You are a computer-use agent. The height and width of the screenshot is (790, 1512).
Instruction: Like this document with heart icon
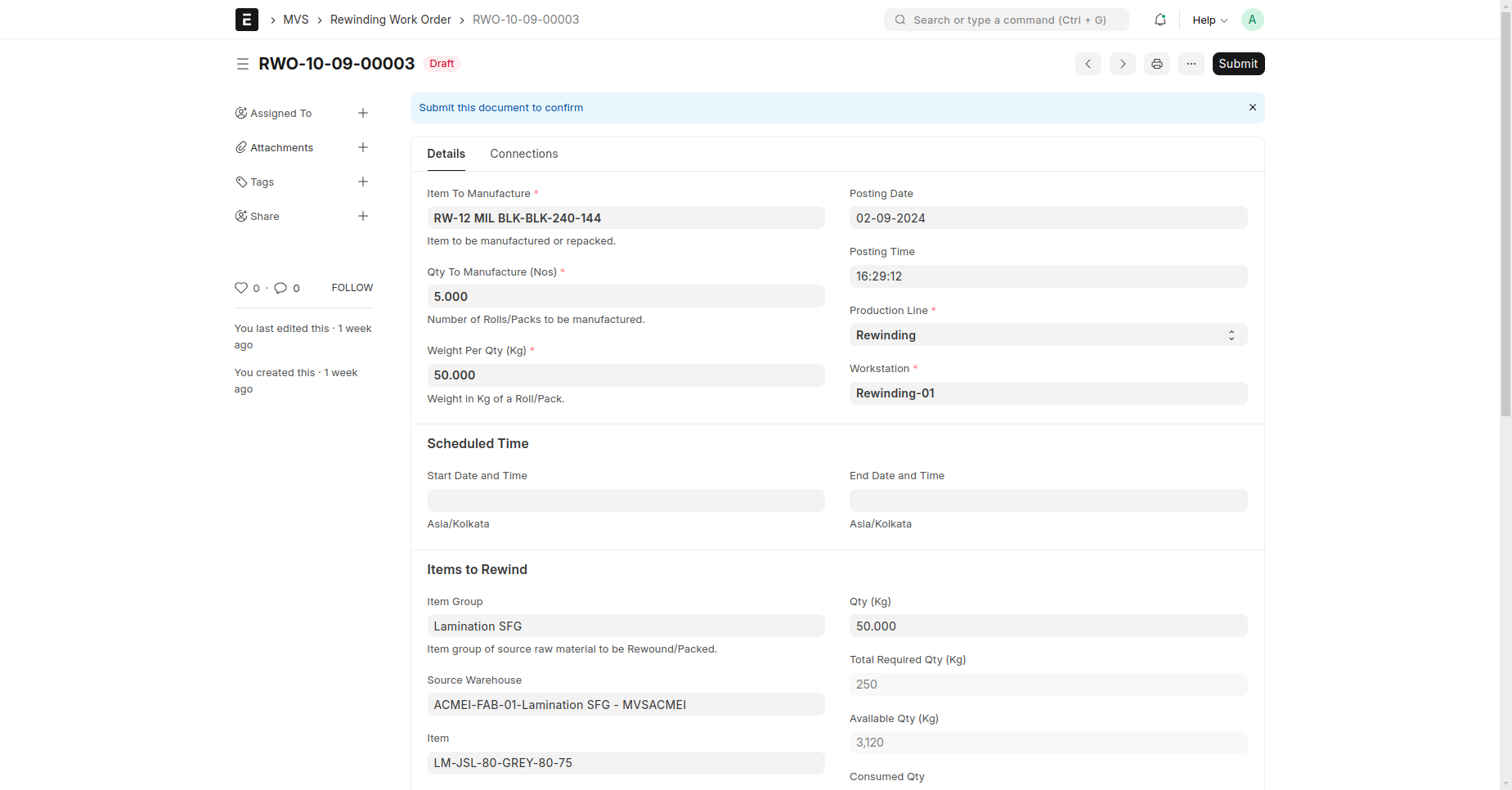pos(241,288)
